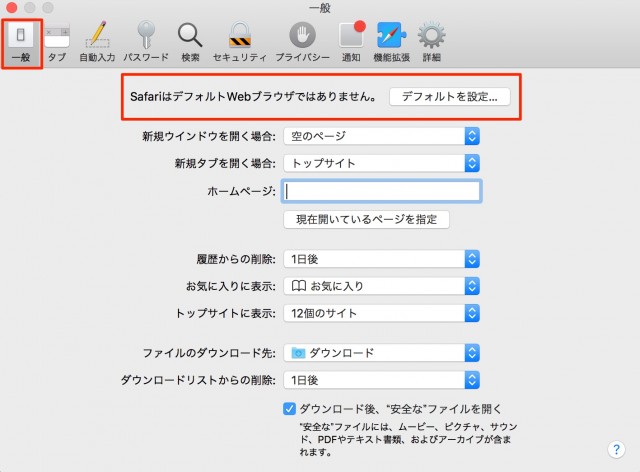Open the 新規ウインドウを開く場合 dropdown

click(381, 136)
